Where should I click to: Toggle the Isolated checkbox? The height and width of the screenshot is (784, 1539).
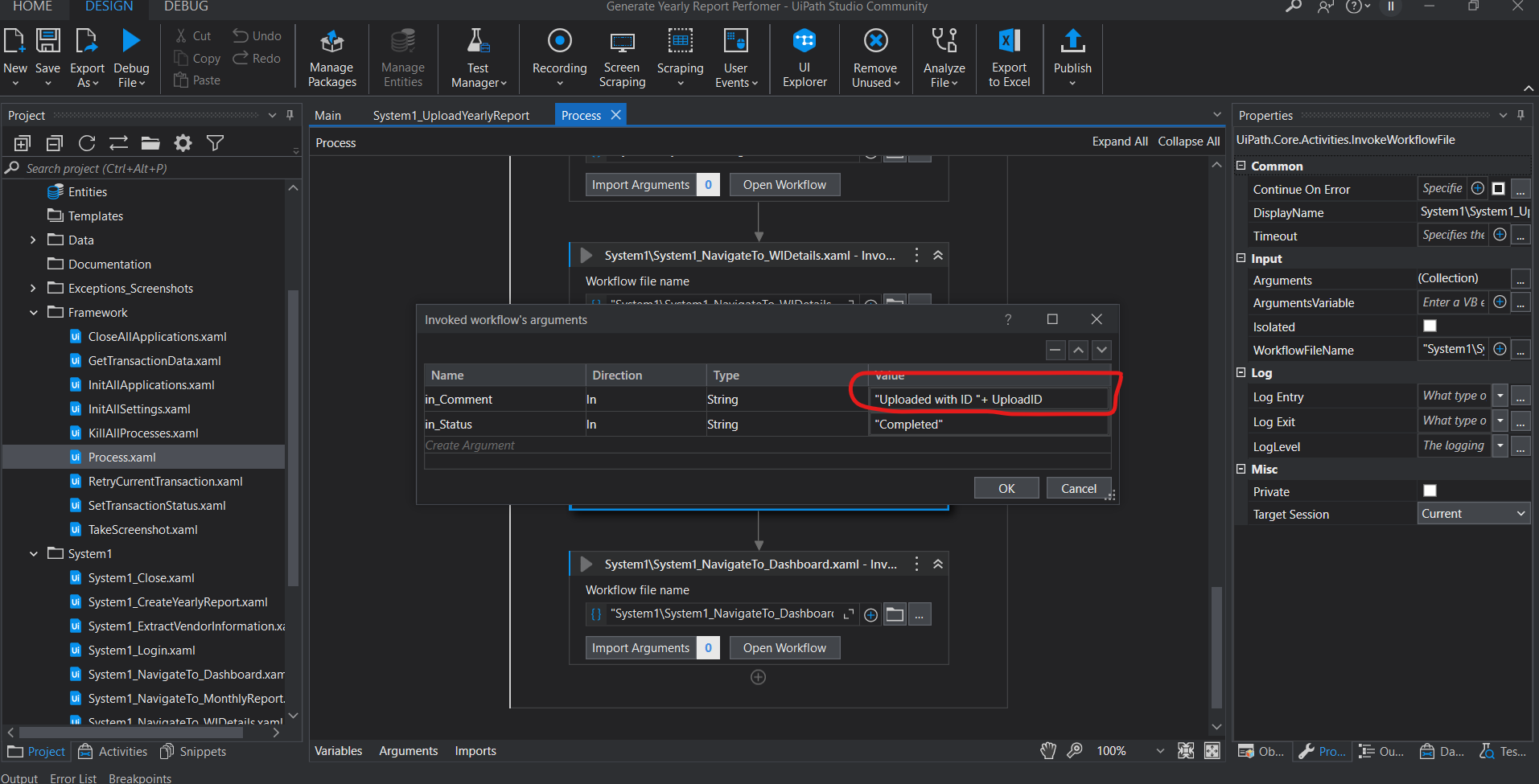[x=1430, y=326]
